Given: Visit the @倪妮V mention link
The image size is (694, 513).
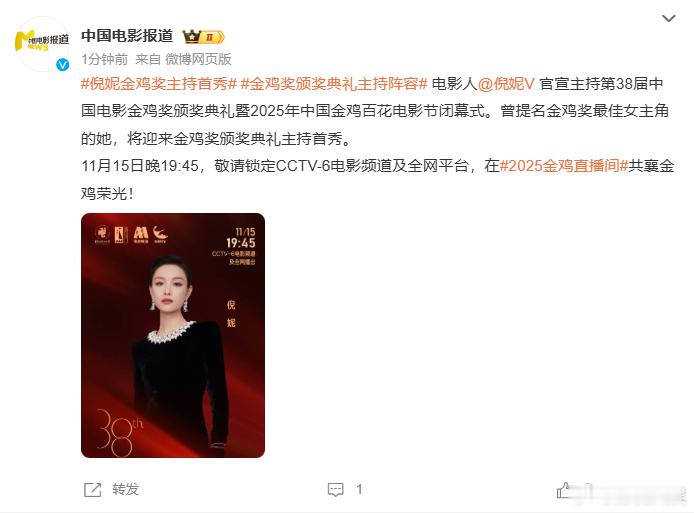Looking at the screenshot, I should click(506, 83).
